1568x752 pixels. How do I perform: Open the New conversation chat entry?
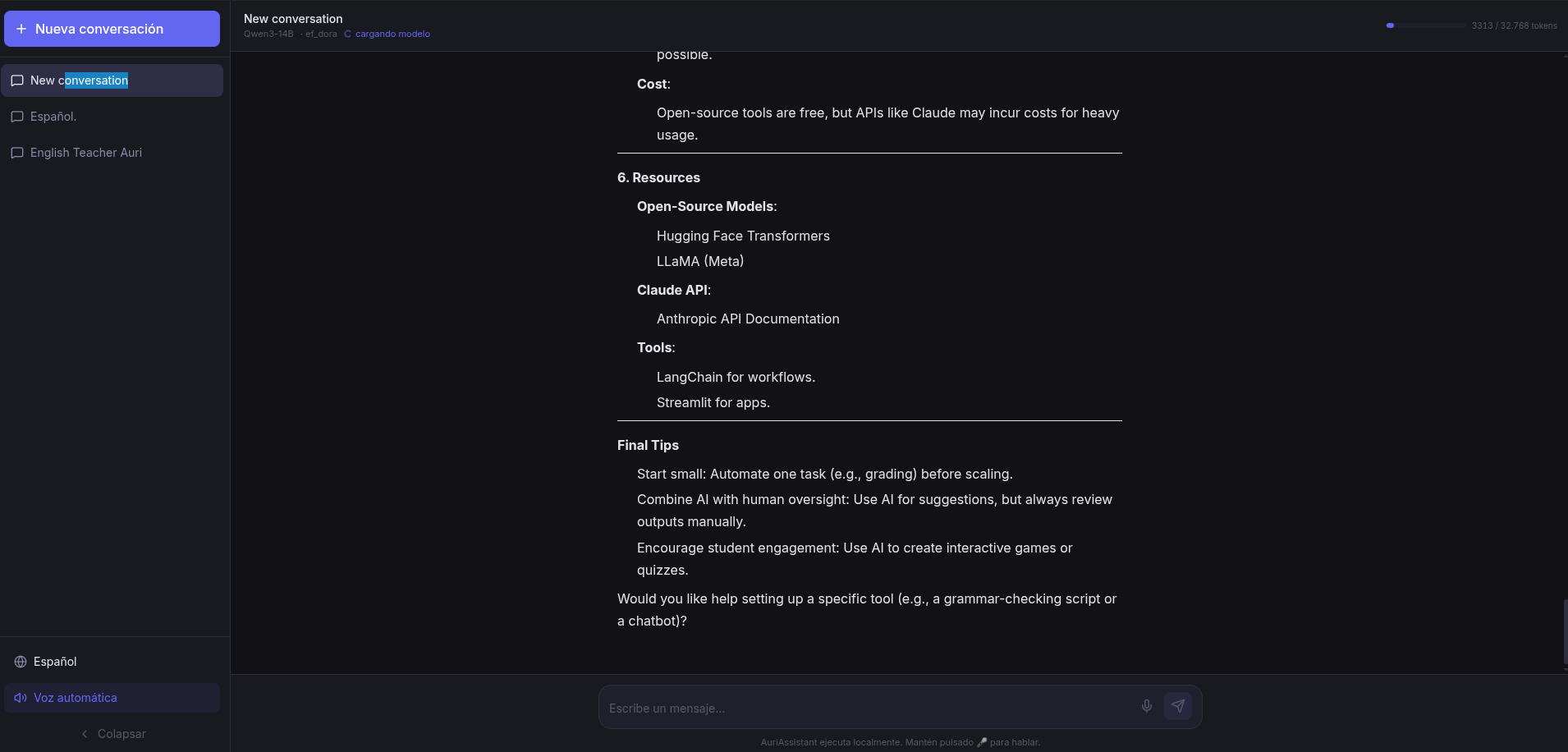click(112, 80)
